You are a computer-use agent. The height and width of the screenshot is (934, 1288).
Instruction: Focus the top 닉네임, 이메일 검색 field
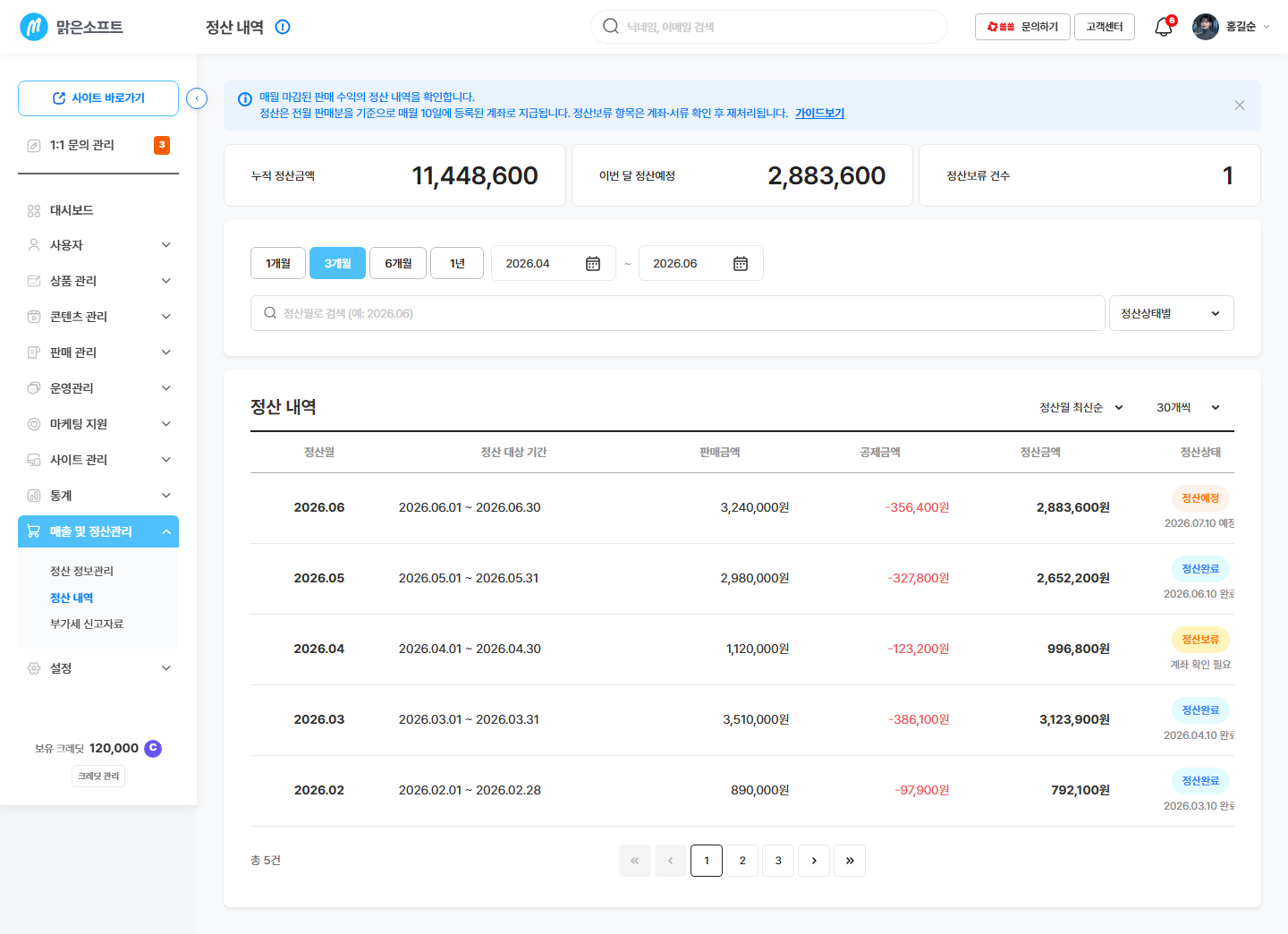[769, 27]
